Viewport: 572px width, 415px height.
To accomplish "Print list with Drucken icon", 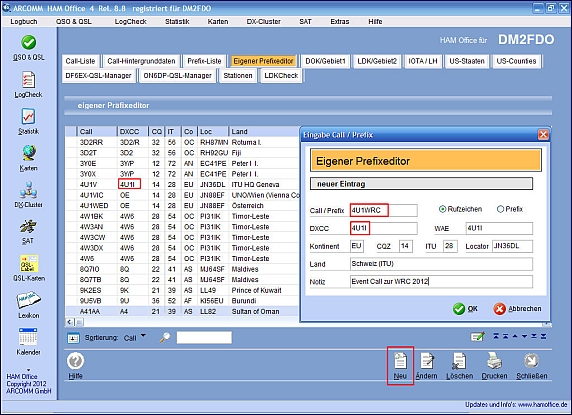I will click(x=494, y=361).
